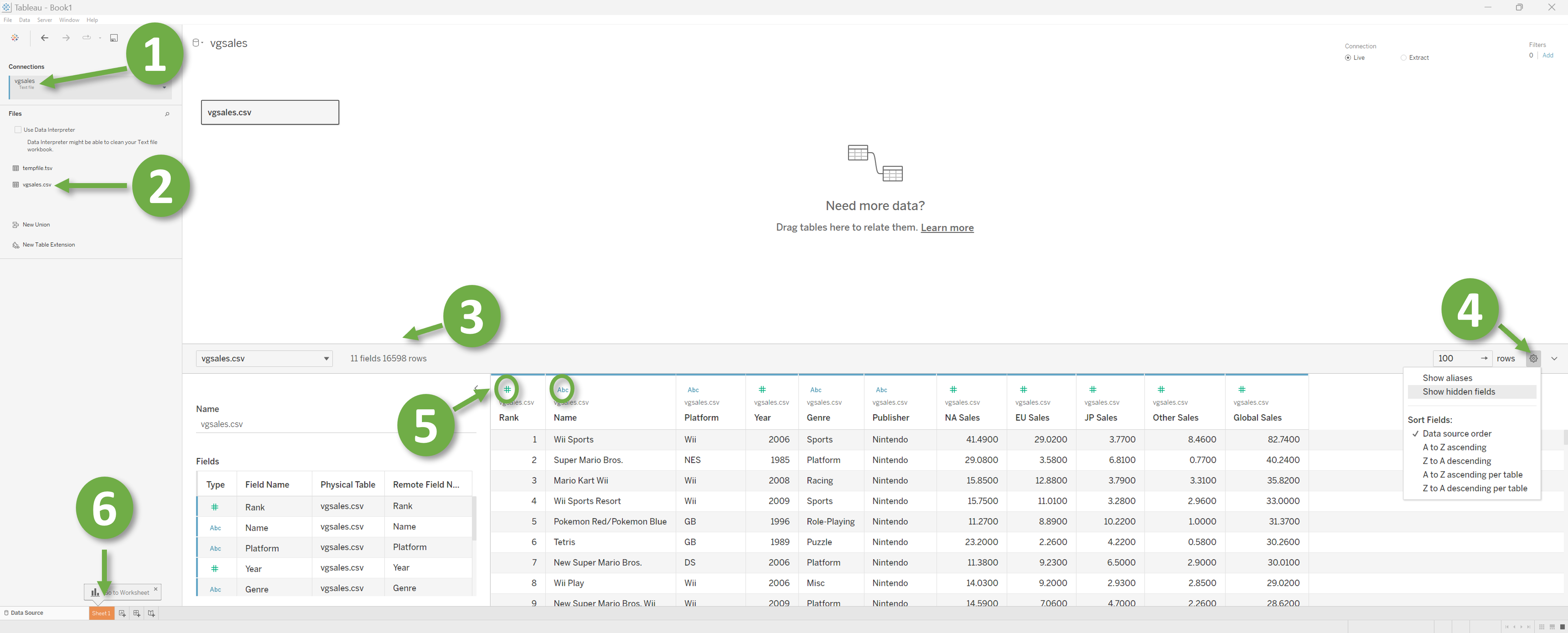1568x633 pixels.
Task: Open the vgsales connection dropdown arrow
Action: pyautogui.click(x=164, y=88)
